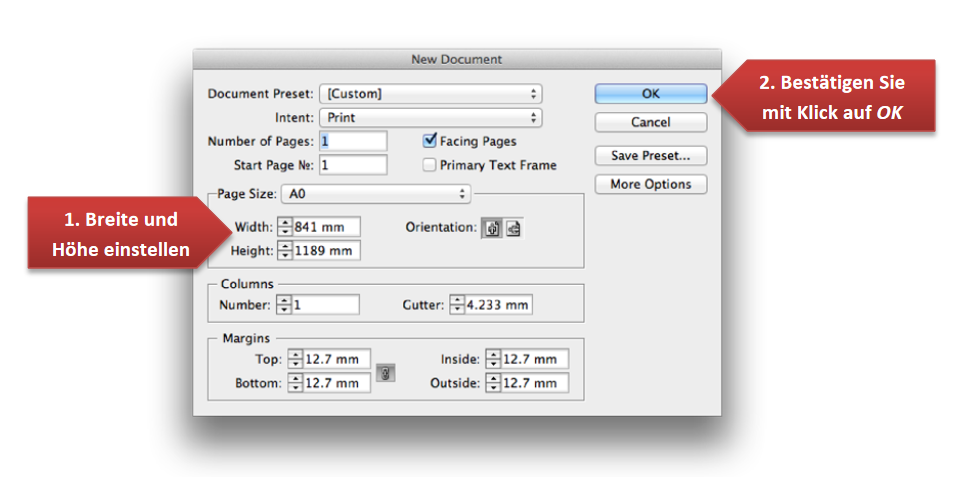Disable the Facing Pages checkbox

coord(431,142)
